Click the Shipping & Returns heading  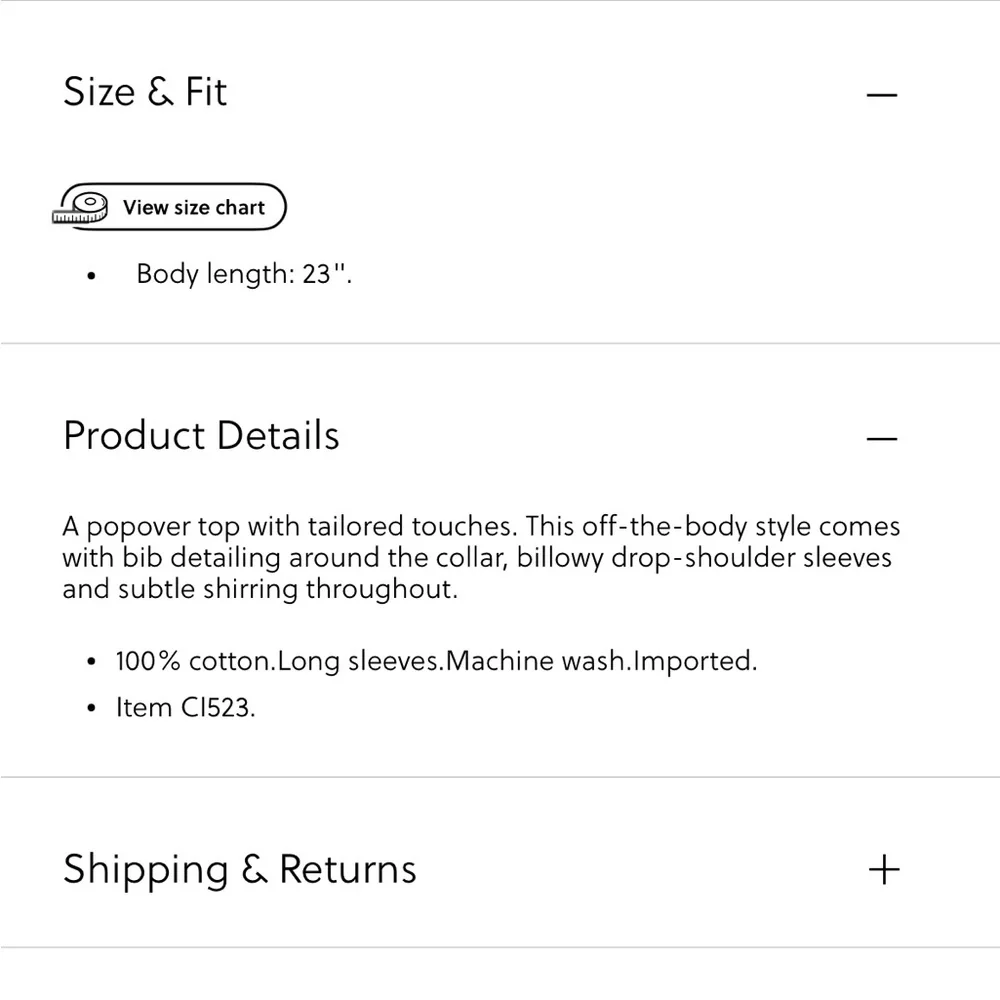(x=240, y=869)
